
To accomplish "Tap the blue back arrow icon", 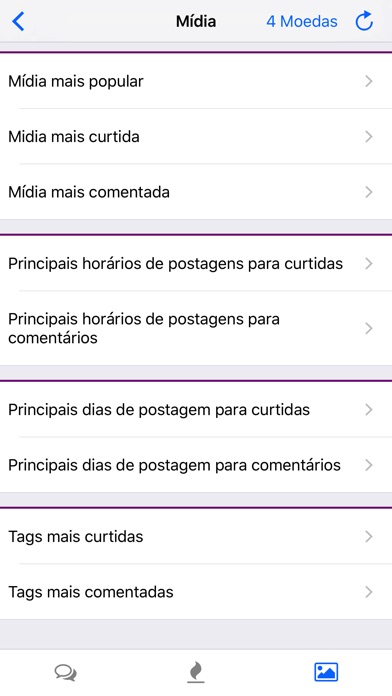I will (18, 21).
